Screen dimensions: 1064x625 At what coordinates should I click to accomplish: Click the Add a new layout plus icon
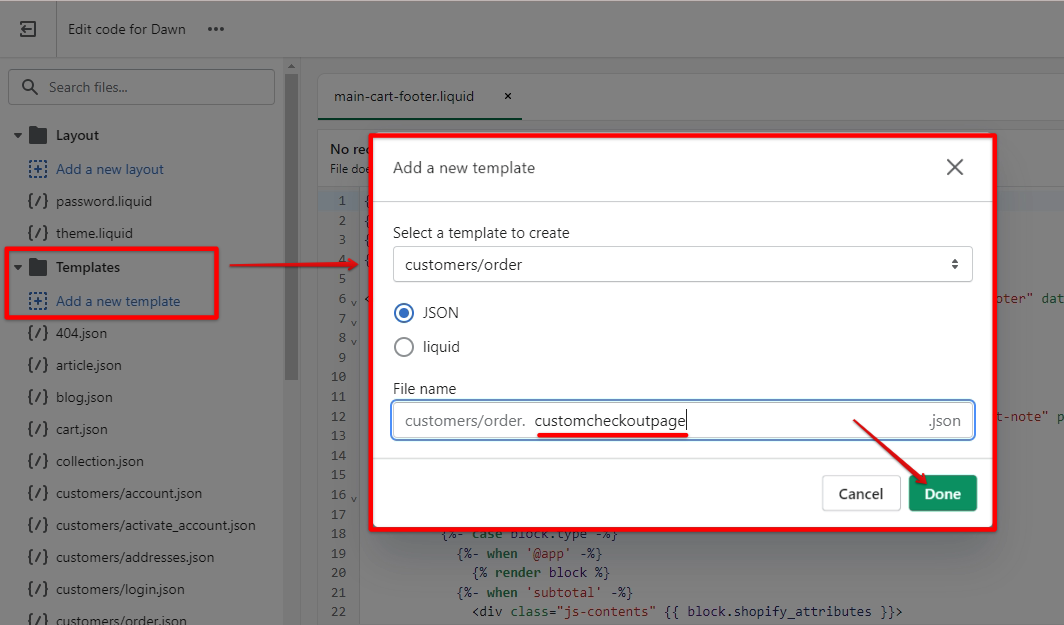click(x=38, y=169)
